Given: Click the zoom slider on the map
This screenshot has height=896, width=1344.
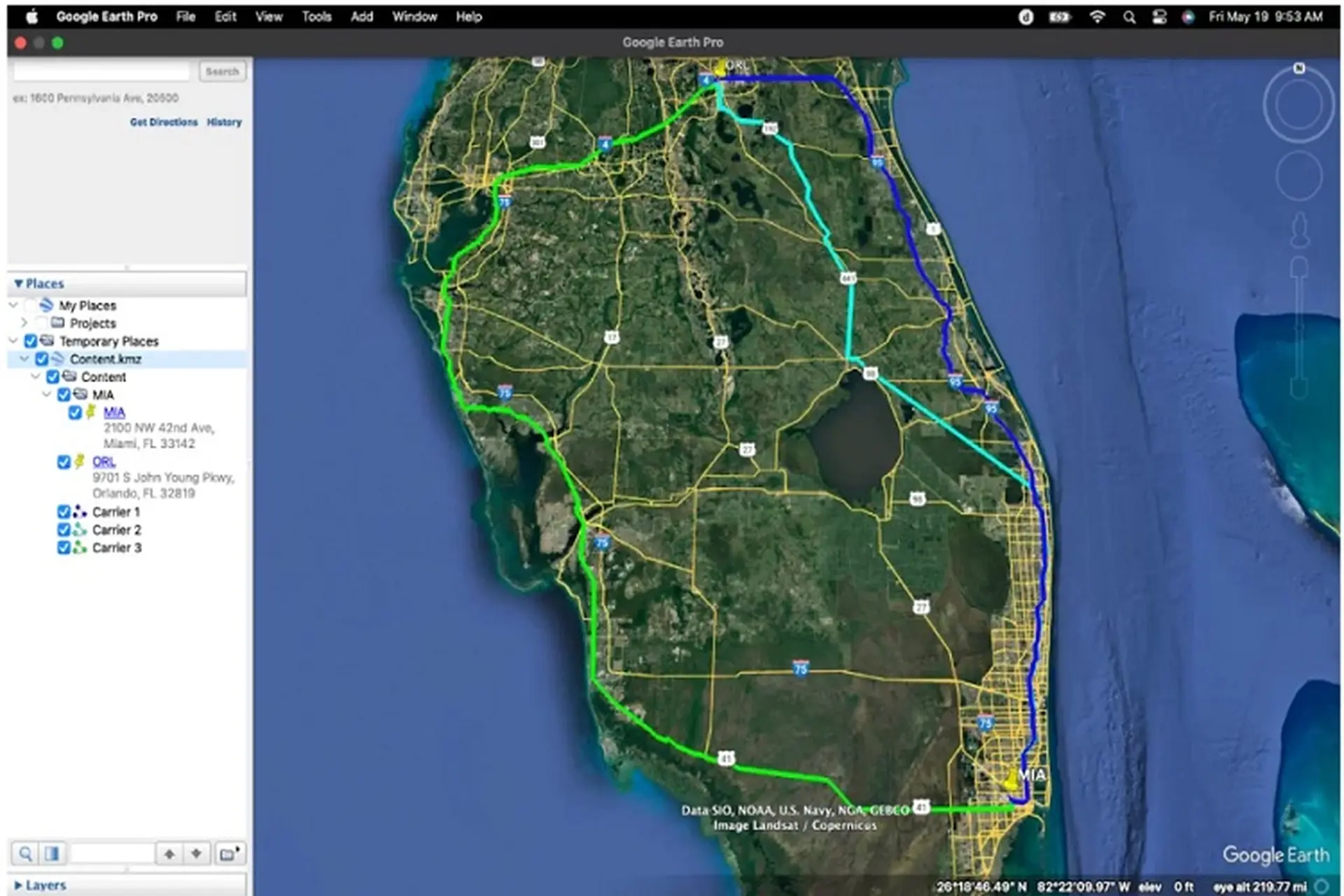Looking at the screenshot, I should click(x=1299, y=329).
